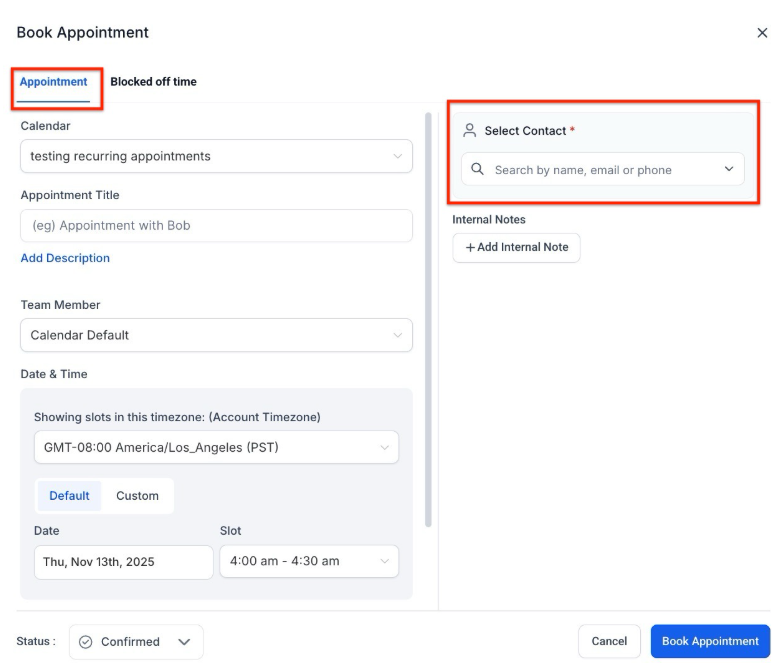Open the Team Member dropdown

point(216,335)
